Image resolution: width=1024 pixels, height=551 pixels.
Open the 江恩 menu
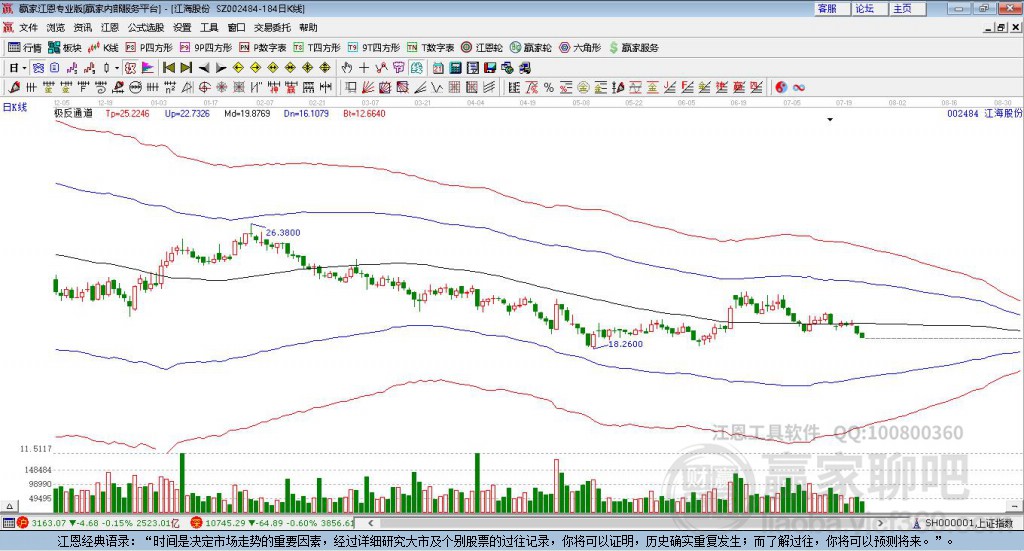click(110, 27)
